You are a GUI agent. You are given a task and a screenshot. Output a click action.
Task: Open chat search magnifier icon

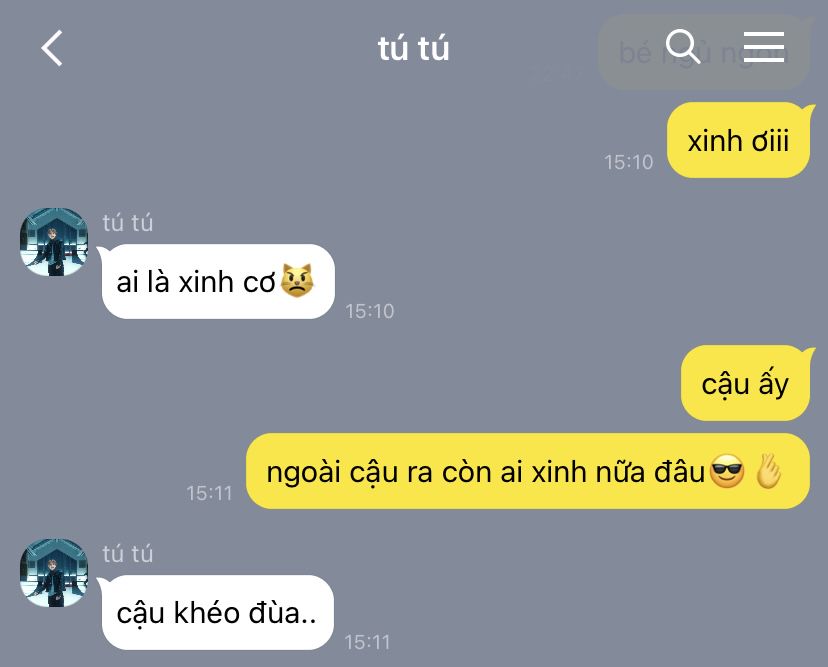click(683, 46)
